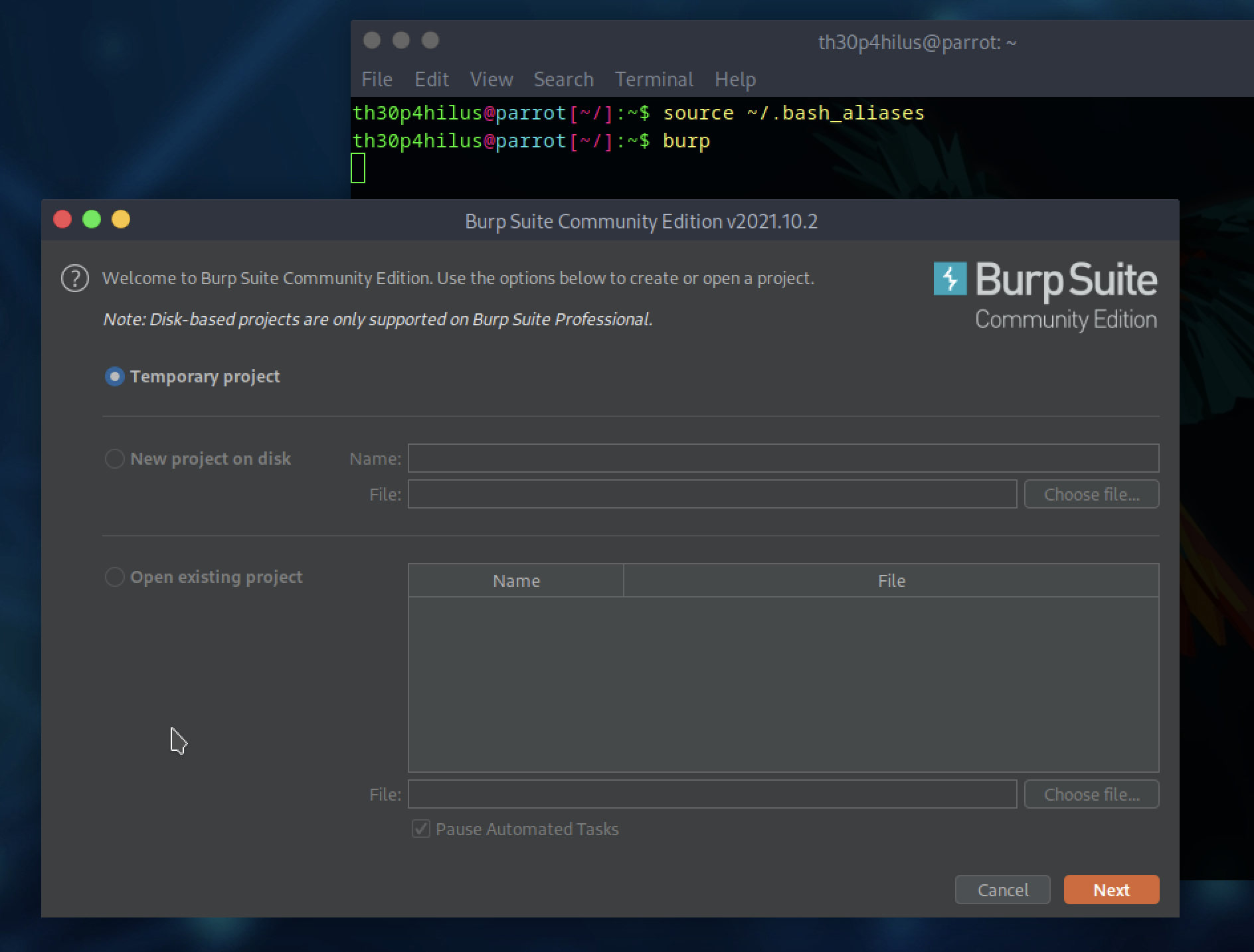
Task: Cancel the Burp Suite startup dialog
Action: (1002, 890)
